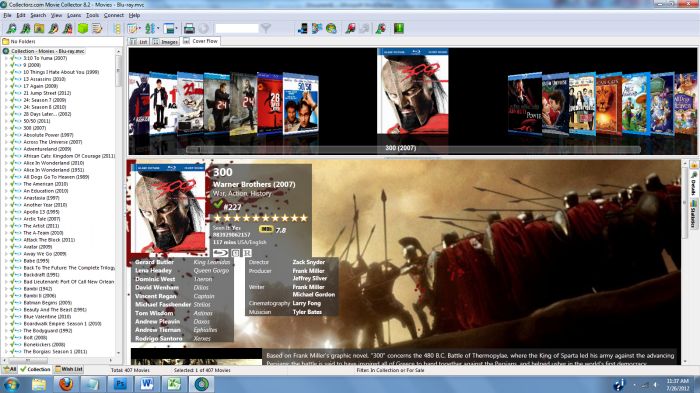Expand the 21 Jump Street (2012) entry
This screenshot has width=700, height=393.
(6, 93)
